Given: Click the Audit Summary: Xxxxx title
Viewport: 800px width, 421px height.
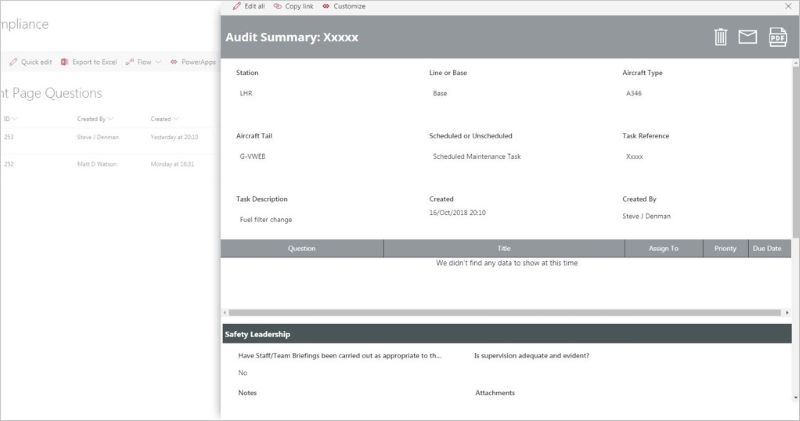Looking at the screenshot, I should (x=292, y=37).
